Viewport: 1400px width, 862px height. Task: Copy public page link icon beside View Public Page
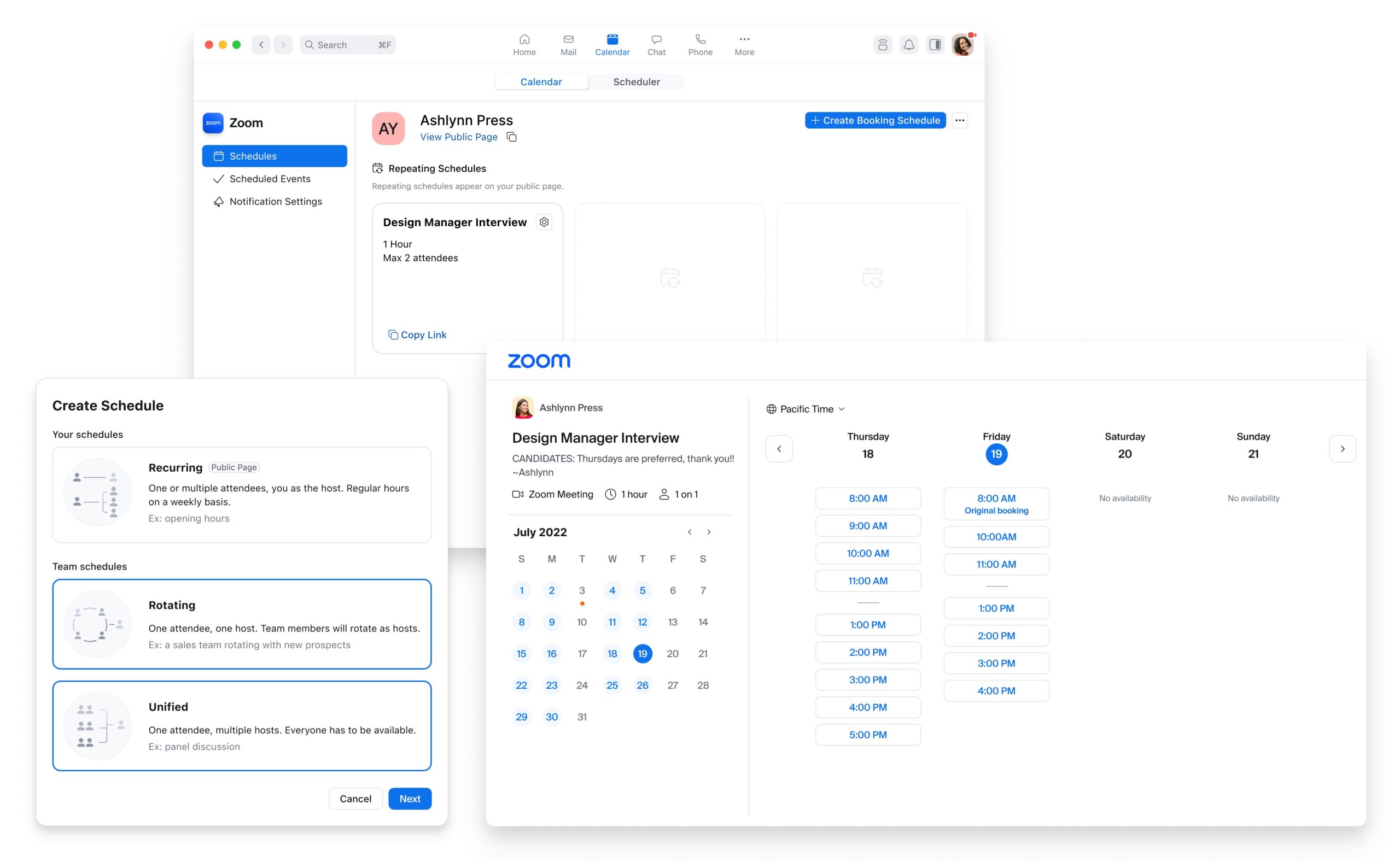coord(511,137)
